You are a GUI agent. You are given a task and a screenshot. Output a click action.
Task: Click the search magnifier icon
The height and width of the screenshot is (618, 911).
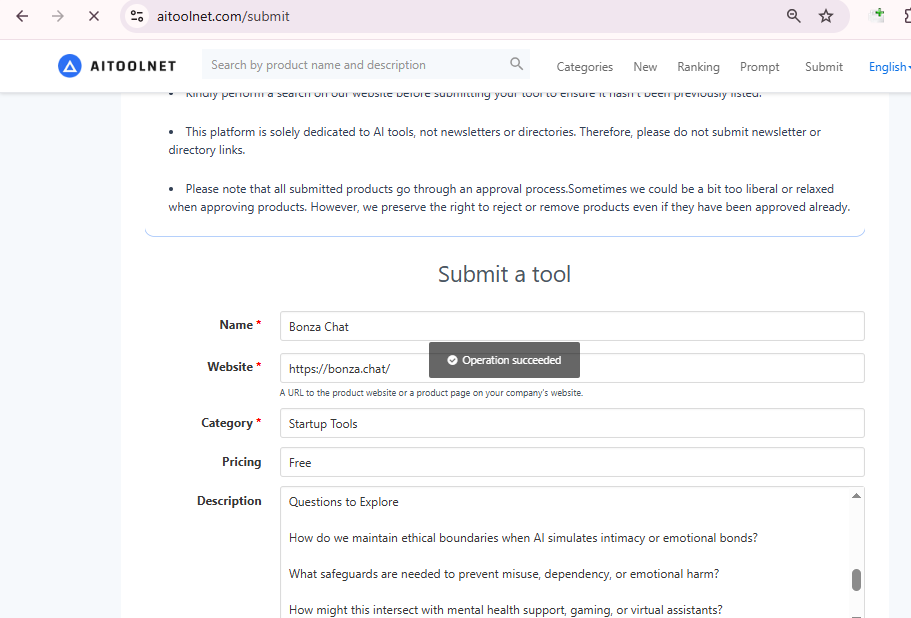point(516,64)
